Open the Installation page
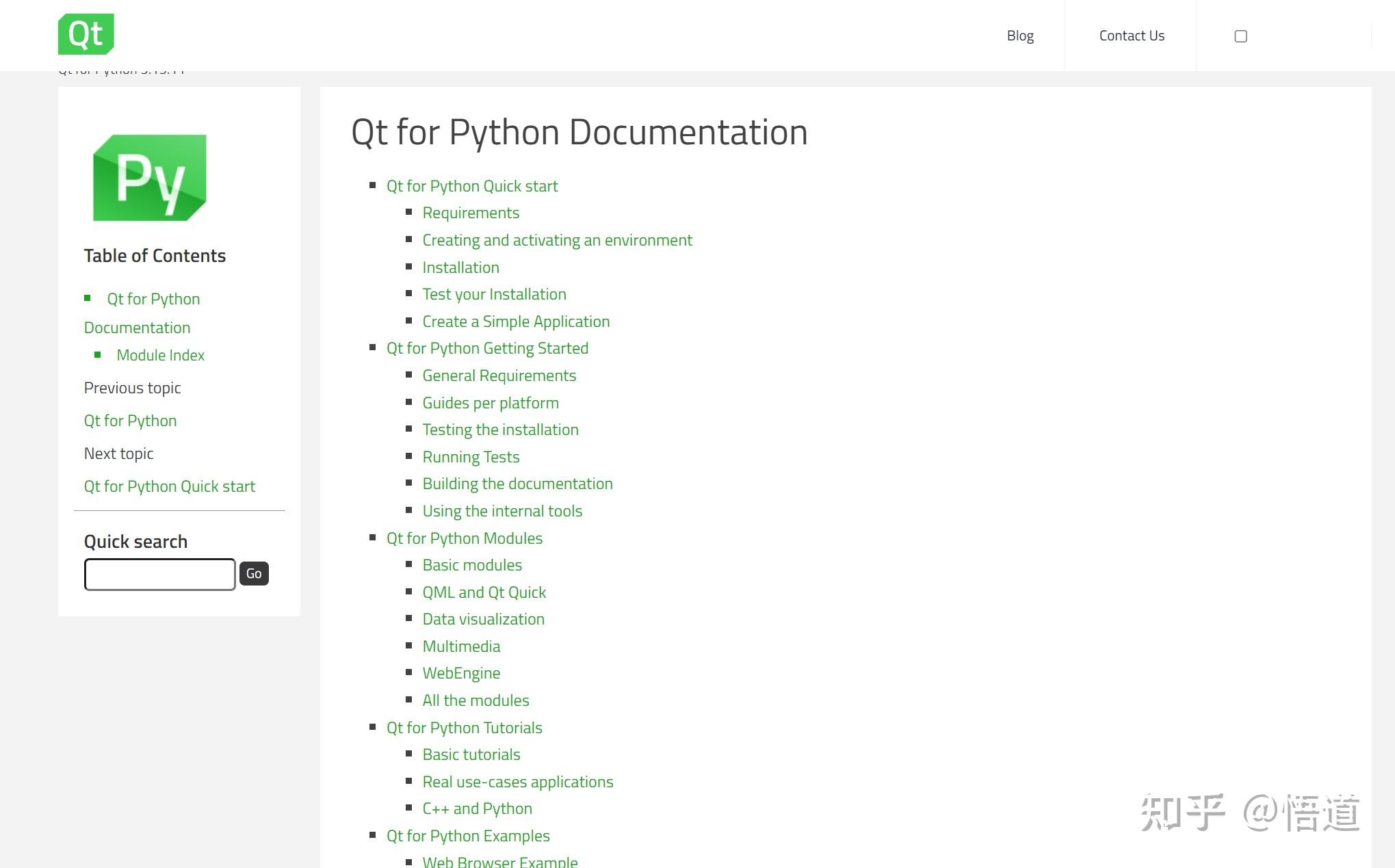This screenshot has height=868, width=1395. [x=460, y=267]
